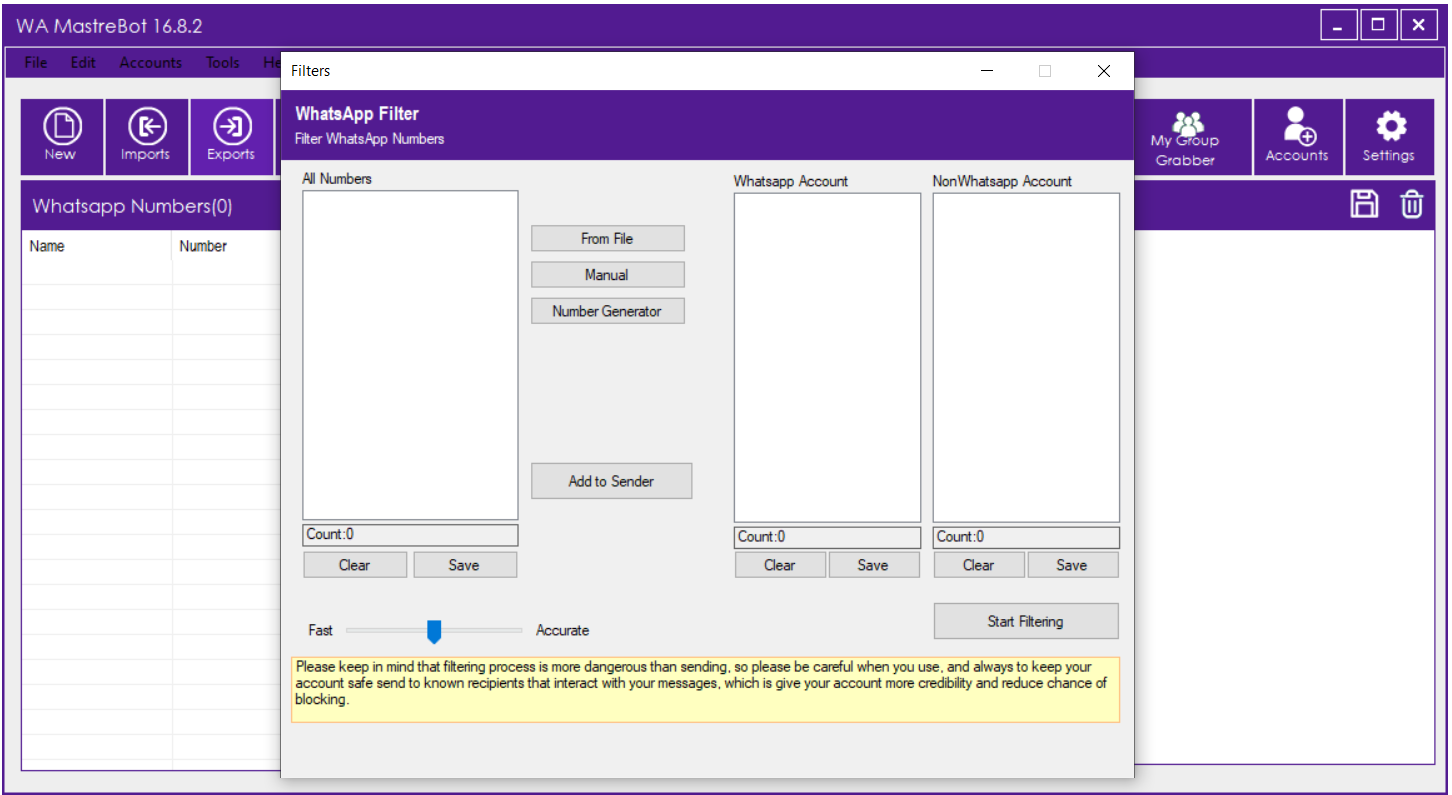The image size is (1452, 795).
Task: Click the save disk icon in Whatsapp Numbers header
Action: (1364, 205)
